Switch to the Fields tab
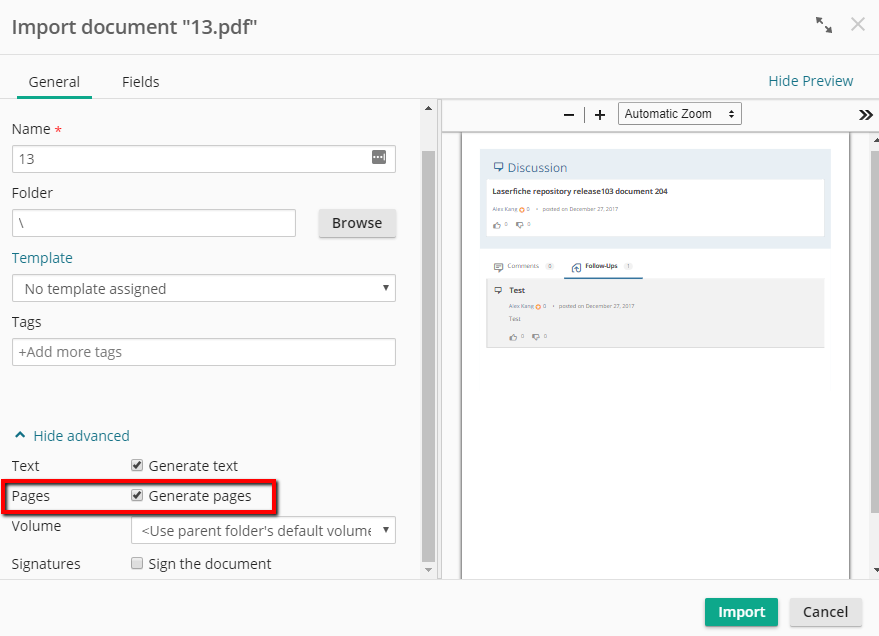This screenshot has height=636, width=879. coord(141,82)
